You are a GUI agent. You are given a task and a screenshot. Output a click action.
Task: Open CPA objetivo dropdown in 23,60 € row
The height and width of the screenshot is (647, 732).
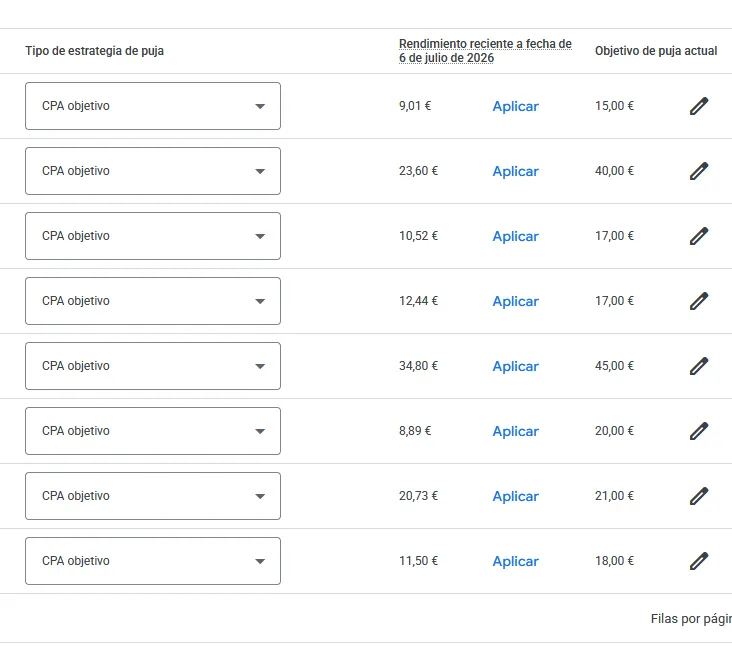coord(153,171)
